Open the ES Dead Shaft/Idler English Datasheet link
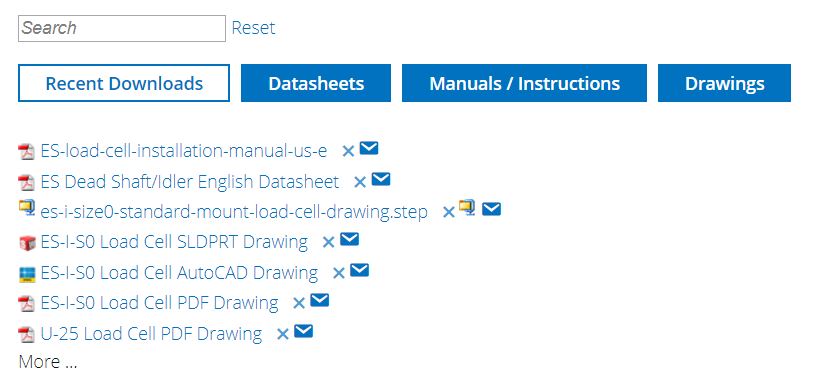This screenshot has width=824, height=381. (190, 182)
